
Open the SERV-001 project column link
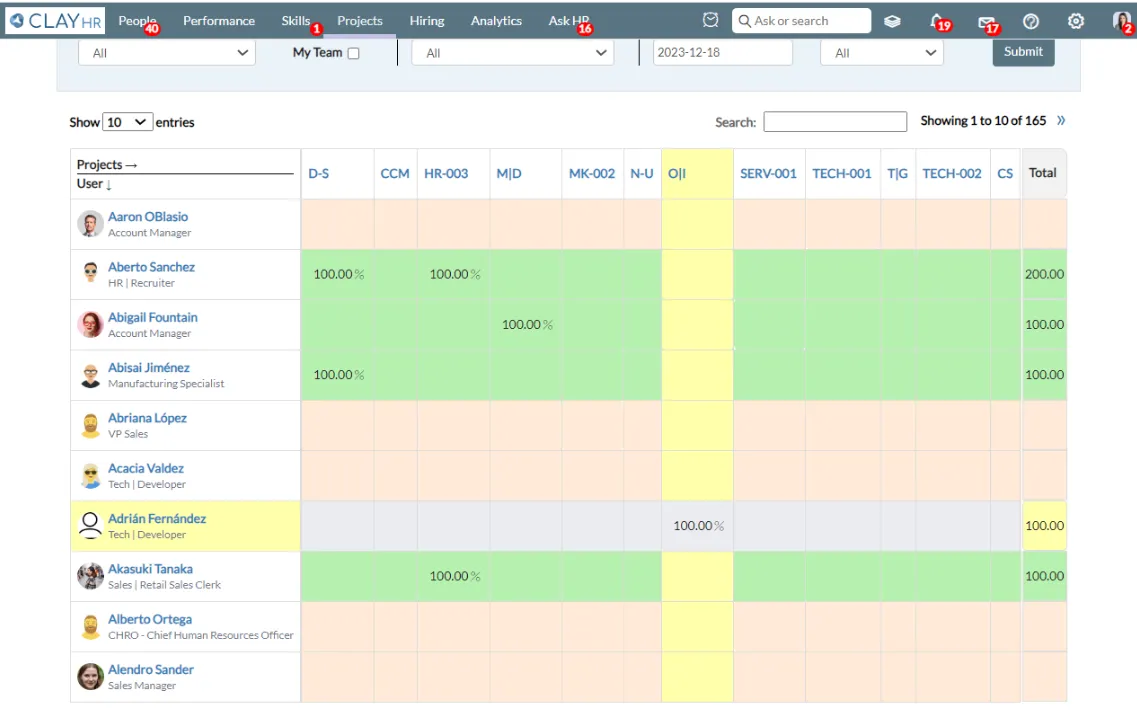pyautogui.click(x=768, y=173)
